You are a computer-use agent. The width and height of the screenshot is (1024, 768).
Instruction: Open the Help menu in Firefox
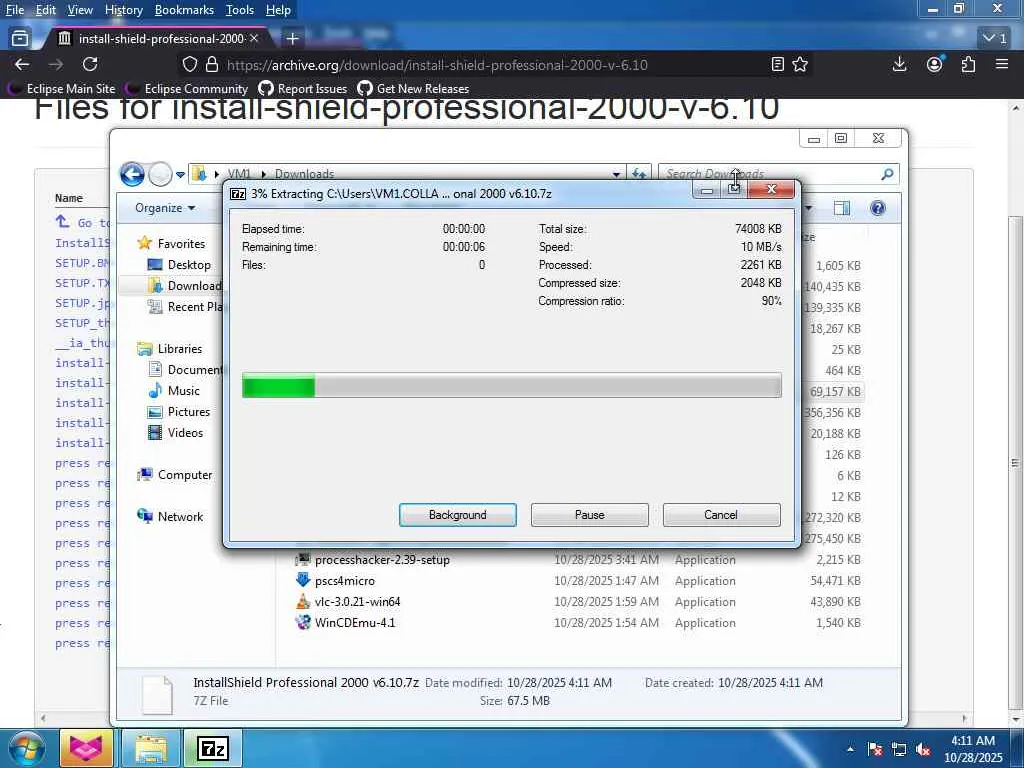coord(278,10)
